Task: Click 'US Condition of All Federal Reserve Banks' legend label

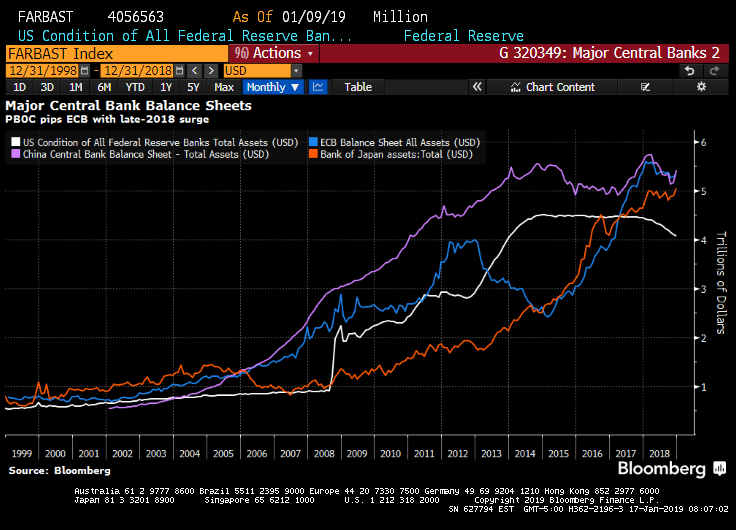Action: (161, 142)
